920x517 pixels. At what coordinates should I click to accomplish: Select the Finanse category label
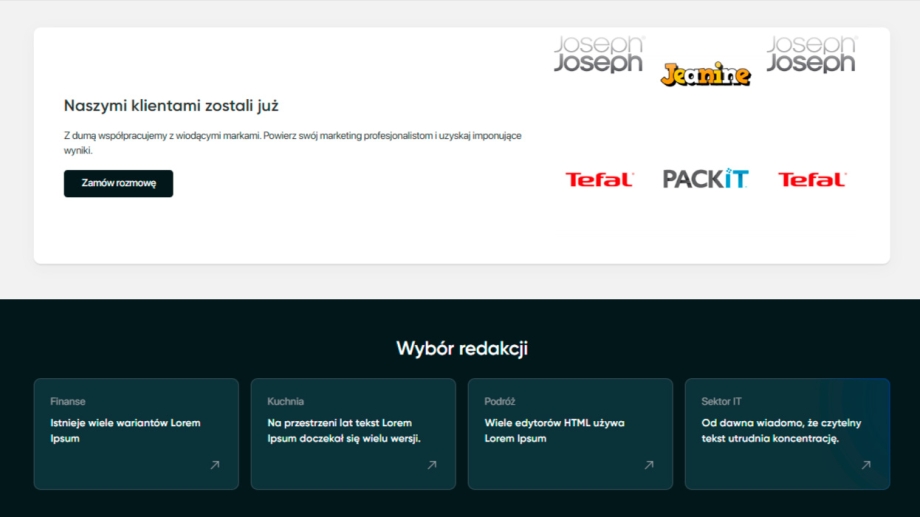[68, 402]
